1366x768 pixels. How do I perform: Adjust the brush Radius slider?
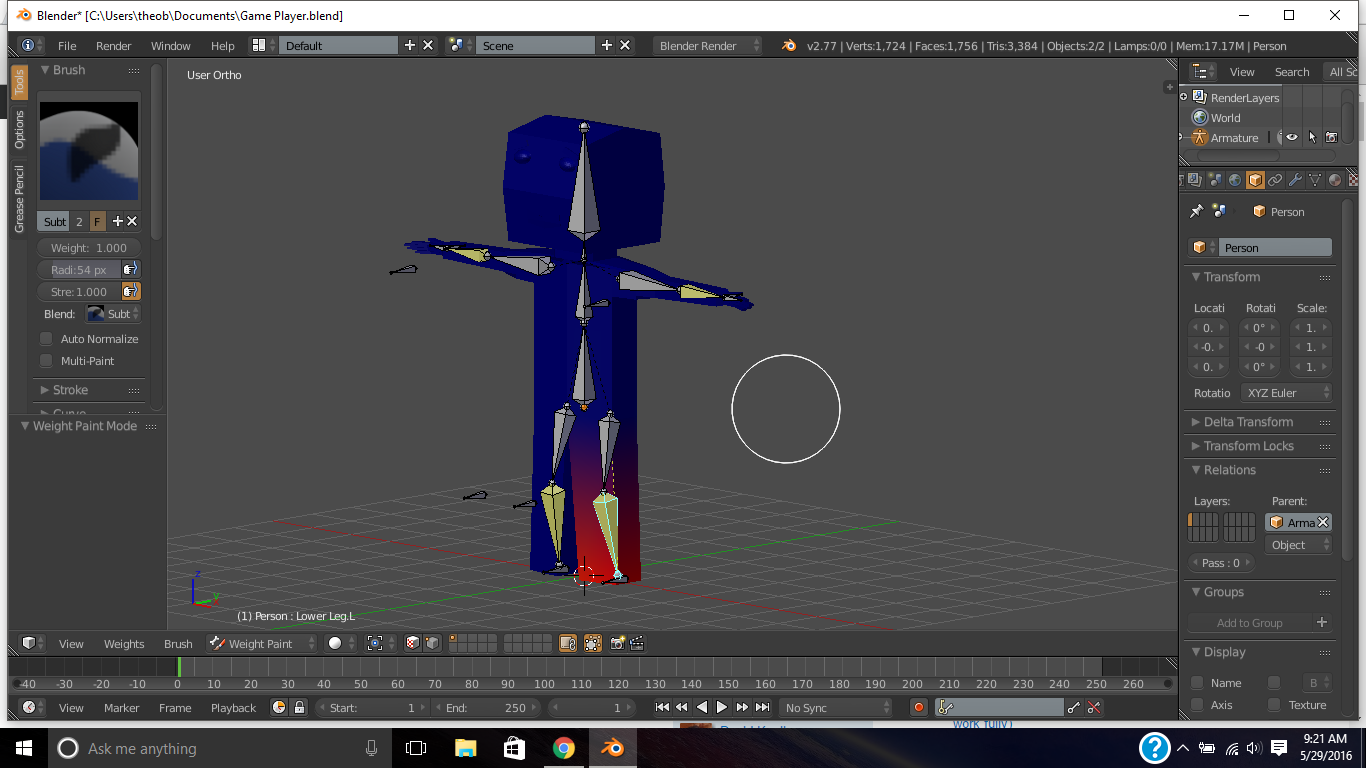click(x=79, y=269)
